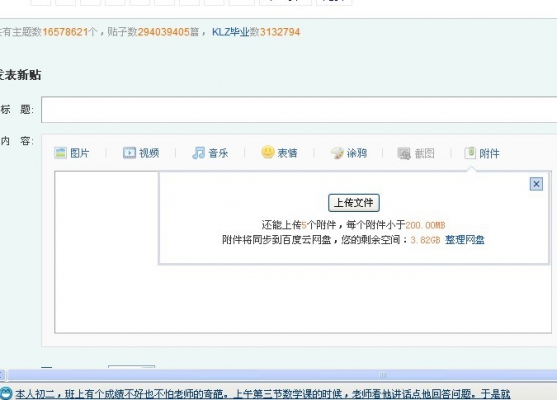Viewport: 557px width, 400px height.
Task: Open the 表情 smiley emoticon picker
Action: tap(268, 152)
